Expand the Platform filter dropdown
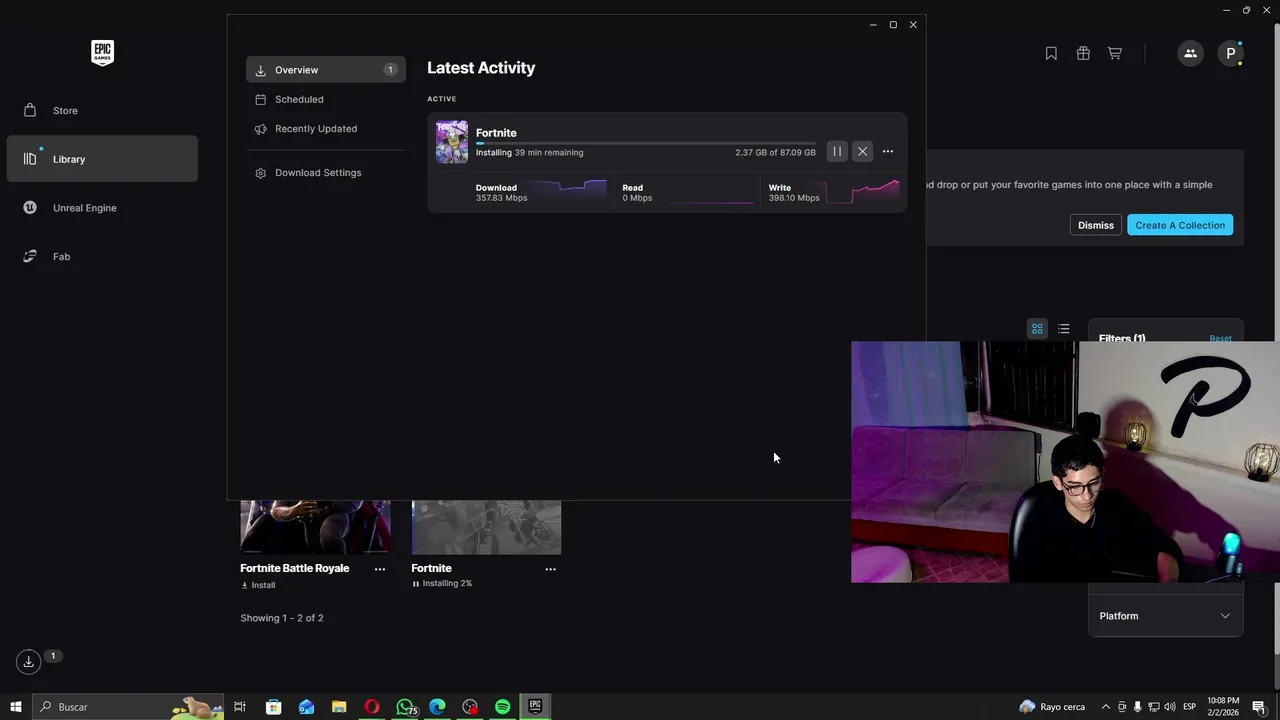The height and width of the screenshot is (720, 1280). click(x=1165, y=616)
